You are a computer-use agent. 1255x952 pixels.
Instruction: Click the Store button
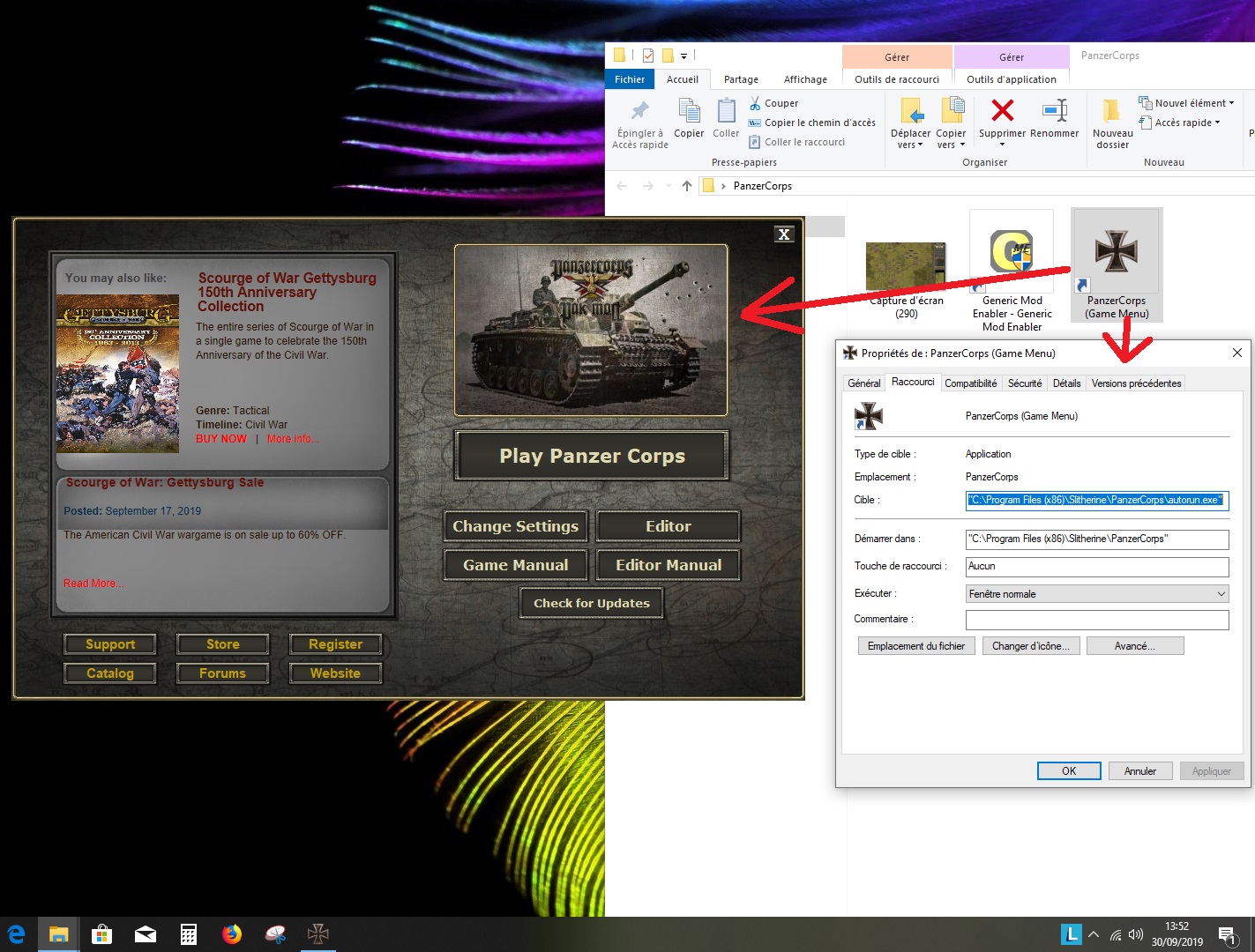[x=223, y=644]
